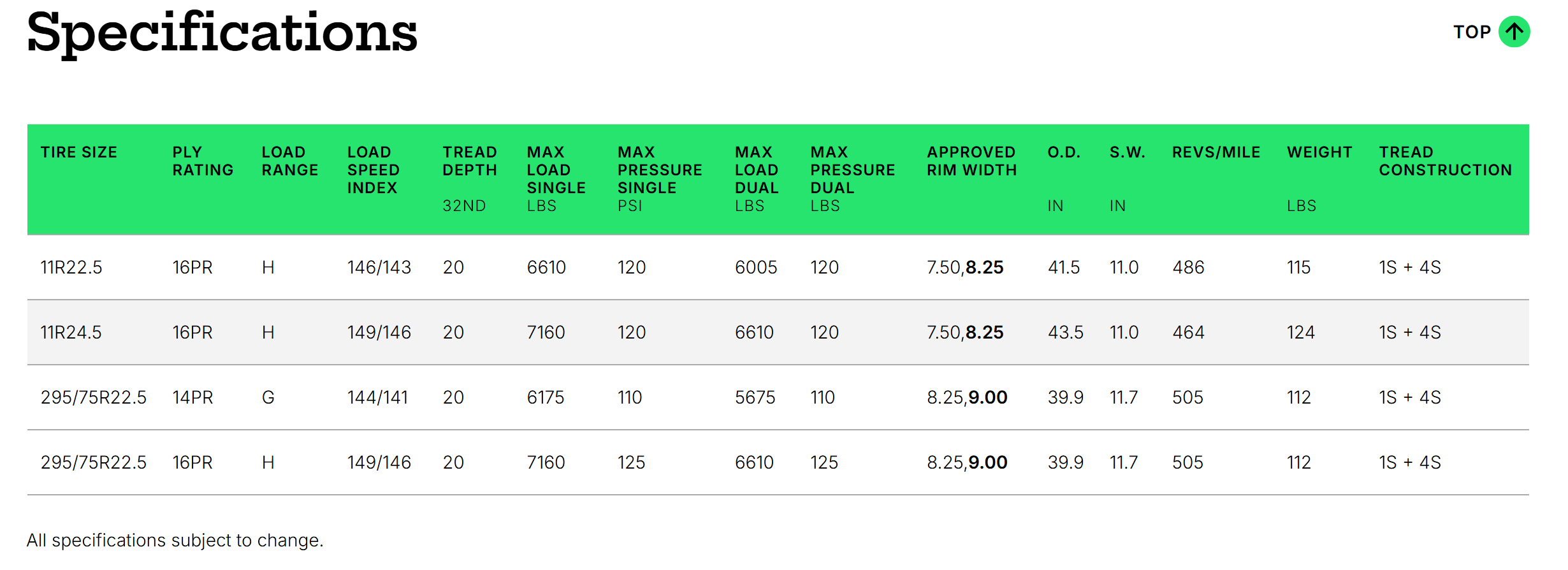
Task: Click the TOP link text
Action: click(1472, 32)
